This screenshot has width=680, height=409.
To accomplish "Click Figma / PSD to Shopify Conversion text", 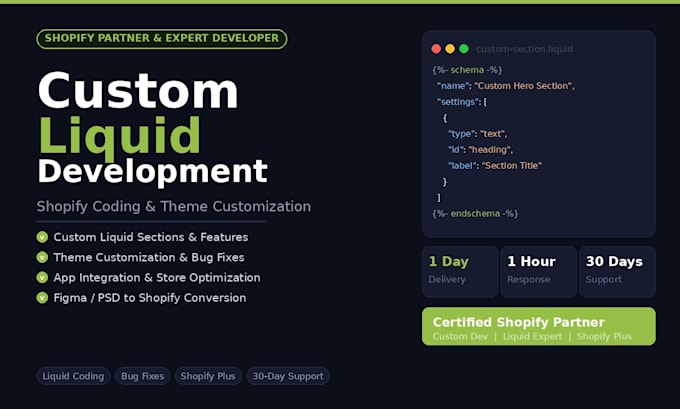I will pyautogui.click(x=150, y=298).
